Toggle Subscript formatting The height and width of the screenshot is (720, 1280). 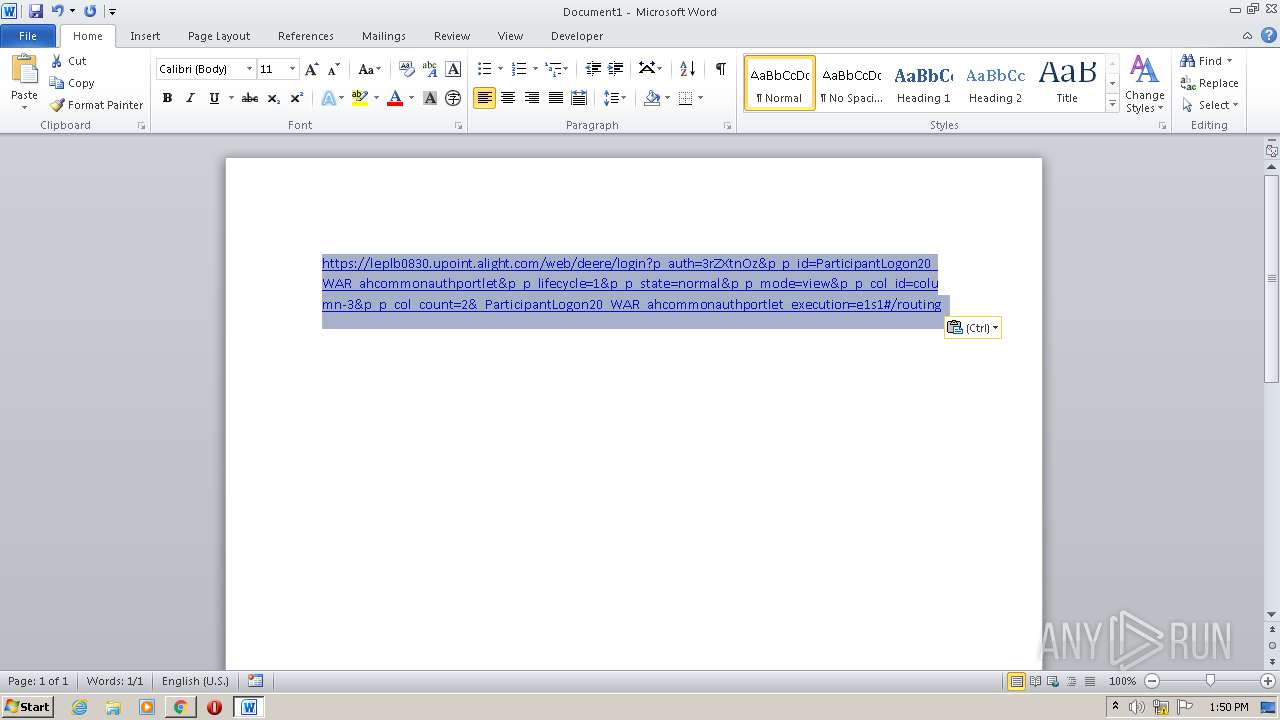tap(273, 98)
